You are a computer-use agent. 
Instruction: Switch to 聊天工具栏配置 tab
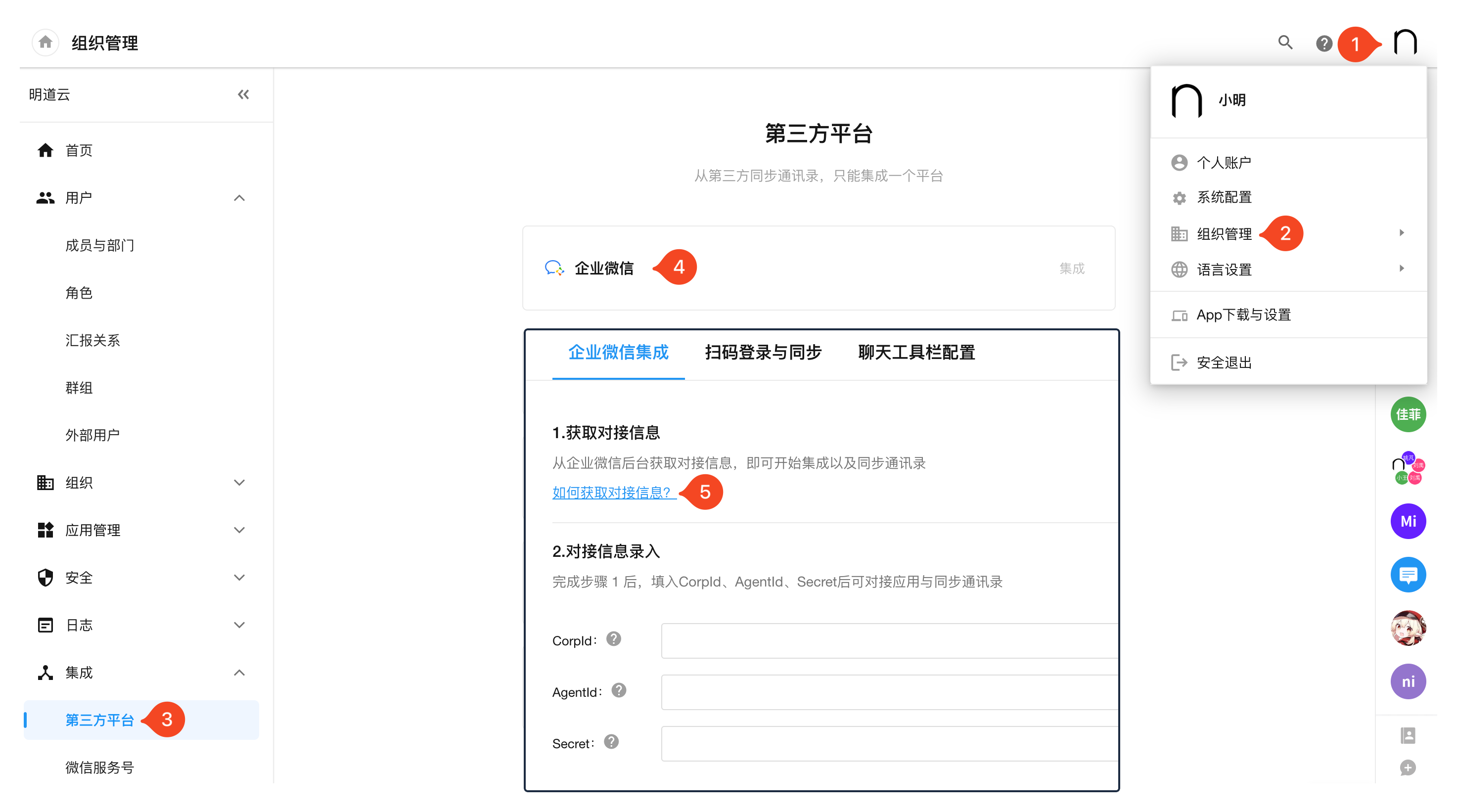coord(916,352)
